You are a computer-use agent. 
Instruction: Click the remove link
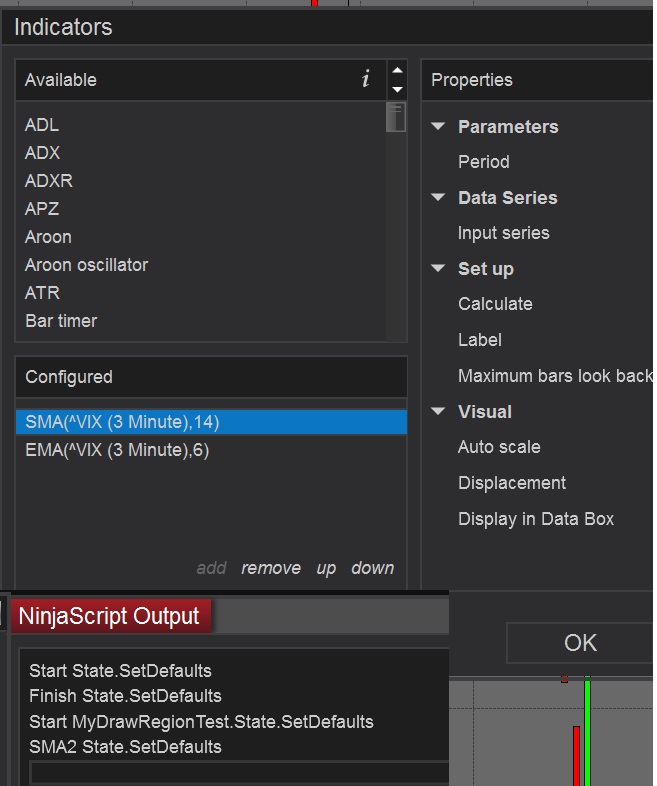[271, 568]
